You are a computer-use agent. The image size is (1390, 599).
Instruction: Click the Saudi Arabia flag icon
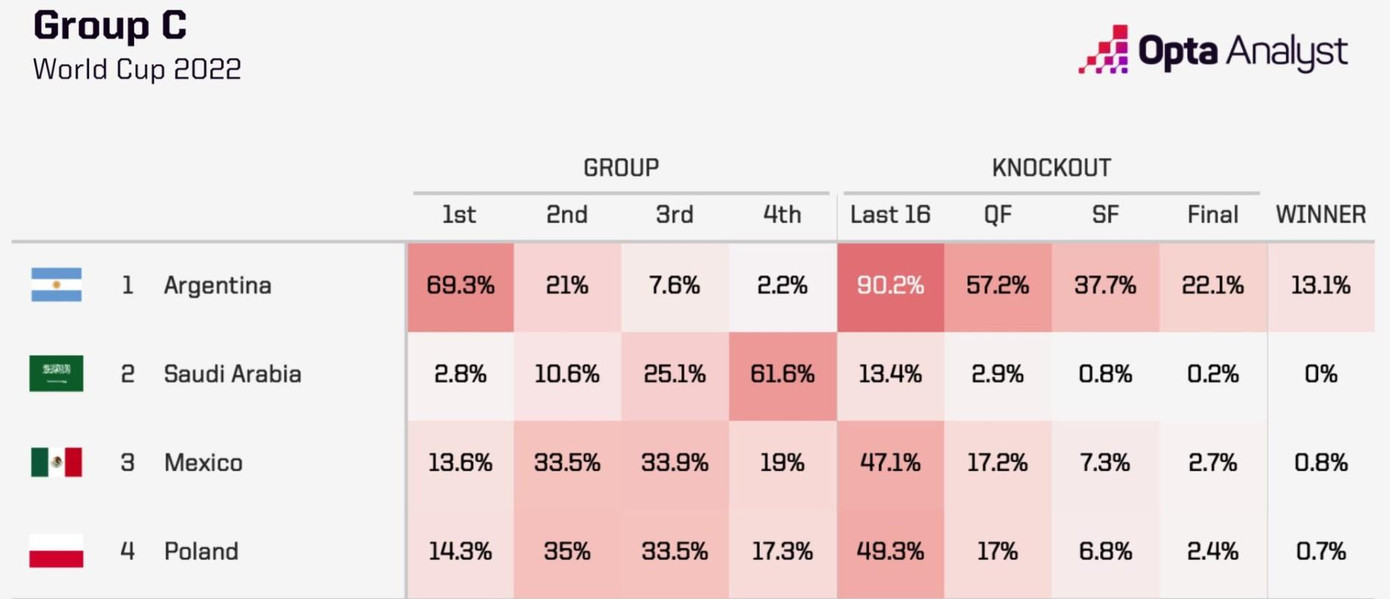click(x=56, y=373)
